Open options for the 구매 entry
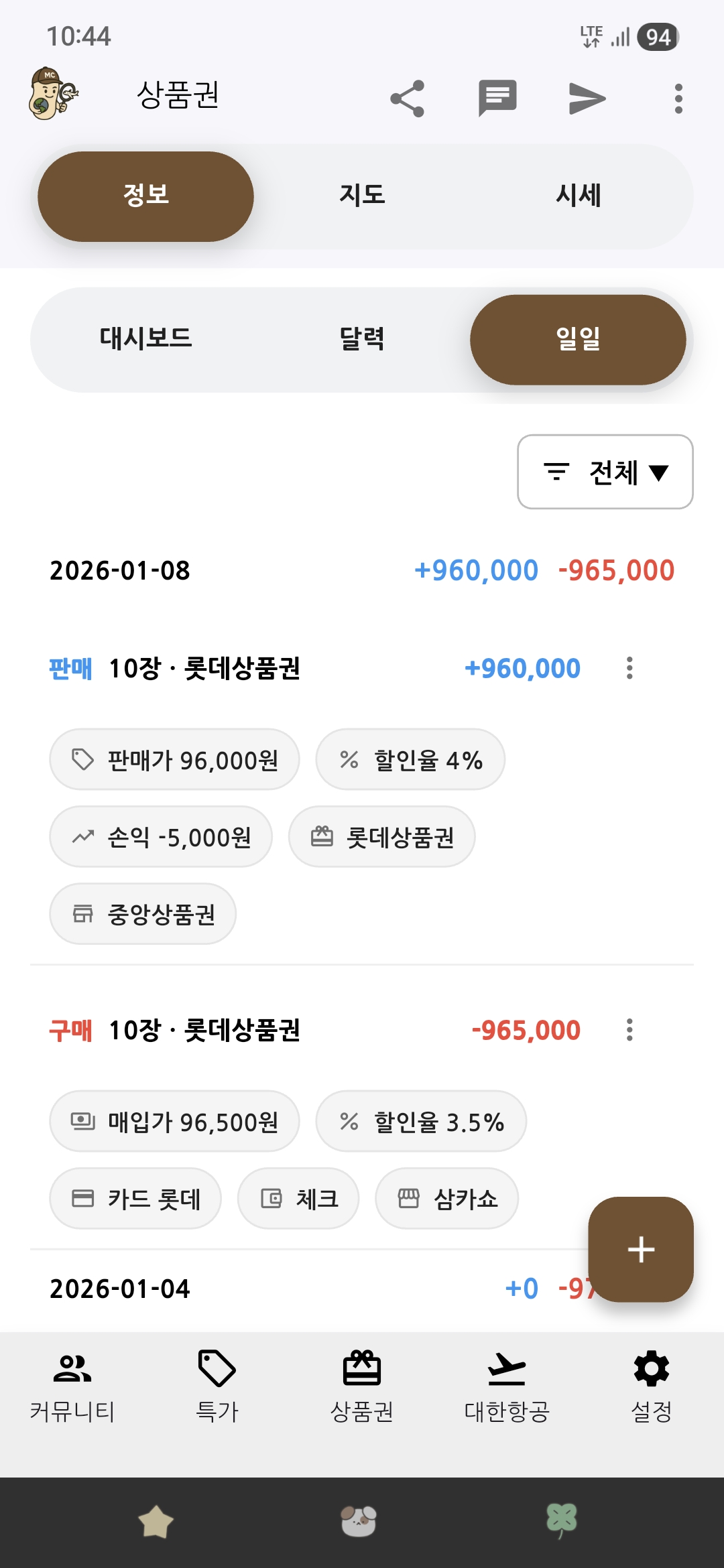Viewport: 724px width, 1568px height. pos(629,1030)
